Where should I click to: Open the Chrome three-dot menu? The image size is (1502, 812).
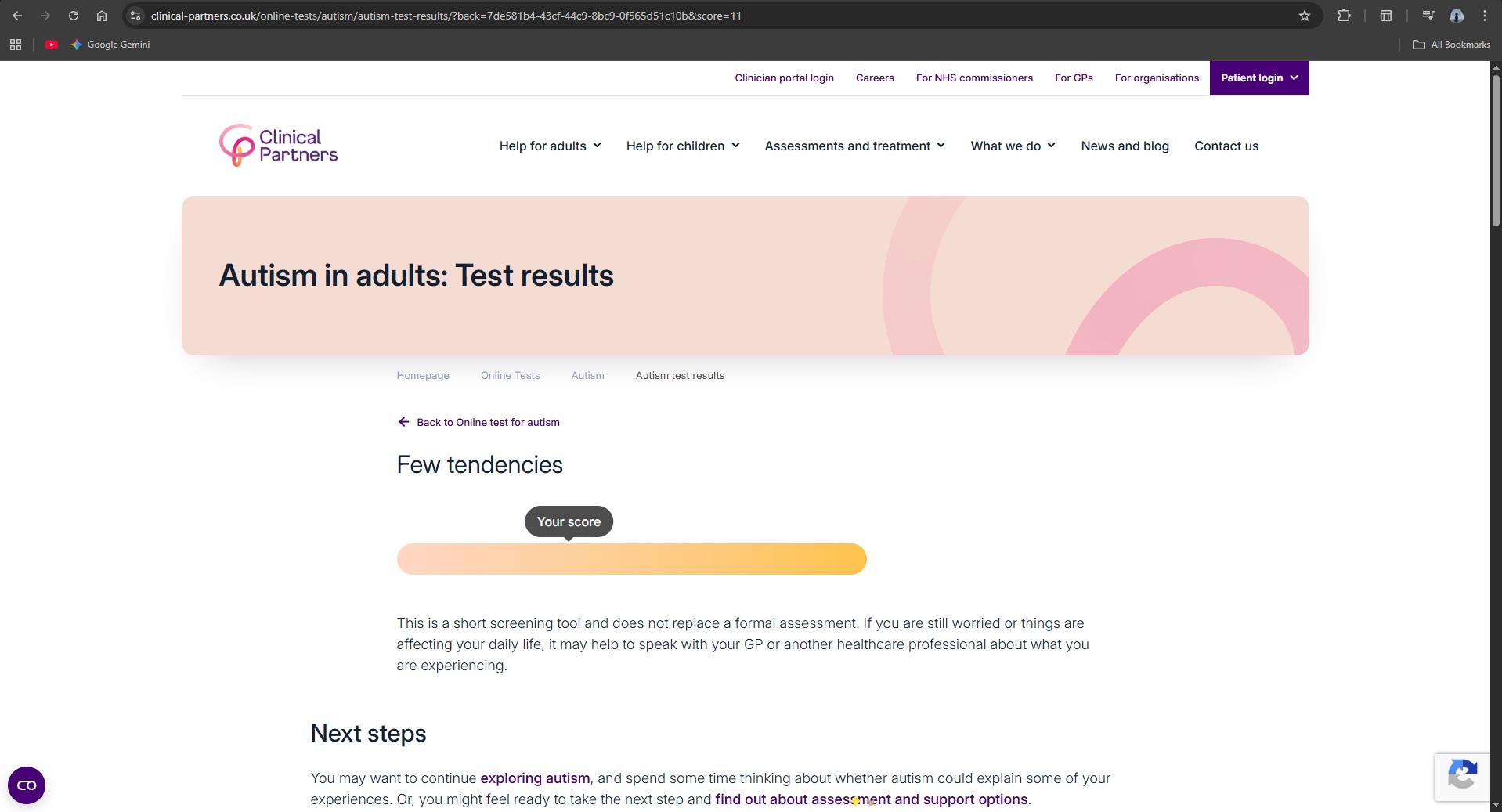(x=1485, y=16)
